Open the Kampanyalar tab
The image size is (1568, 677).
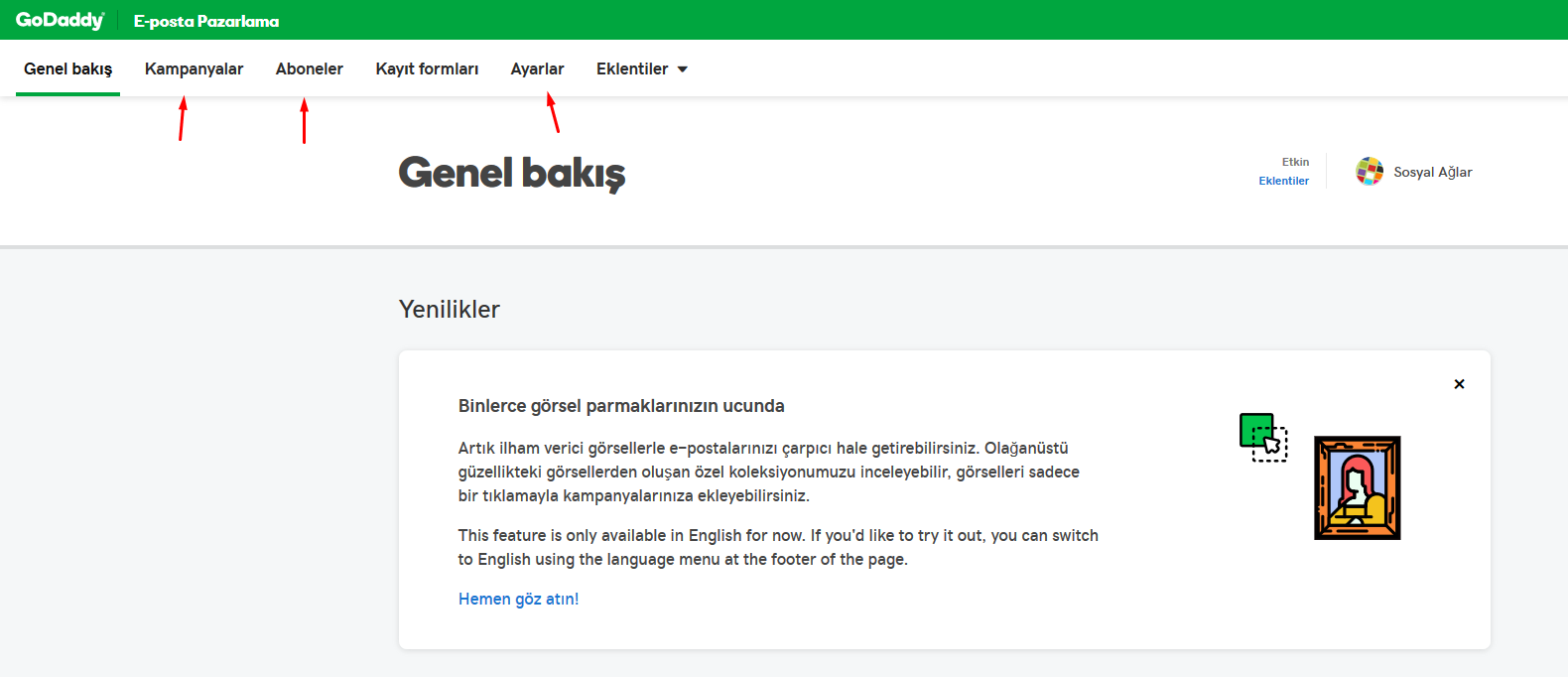click(x=194, y=68)
